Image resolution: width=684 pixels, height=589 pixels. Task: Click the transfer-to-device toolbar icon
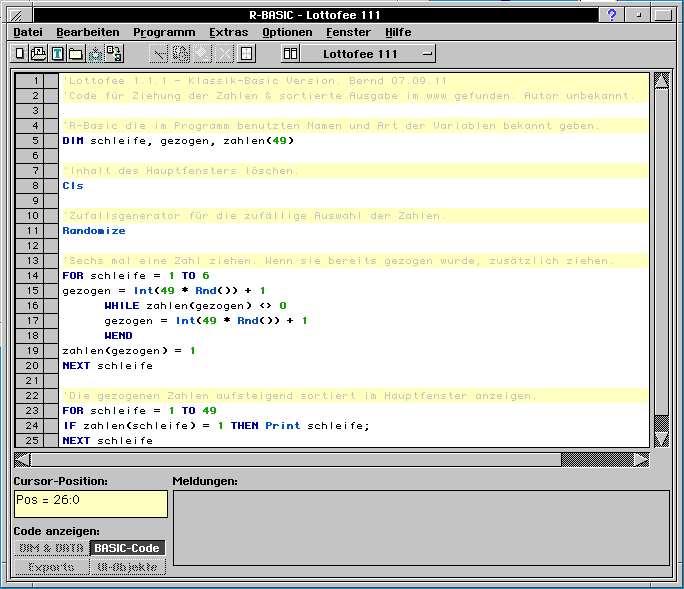tap(114, 54)
